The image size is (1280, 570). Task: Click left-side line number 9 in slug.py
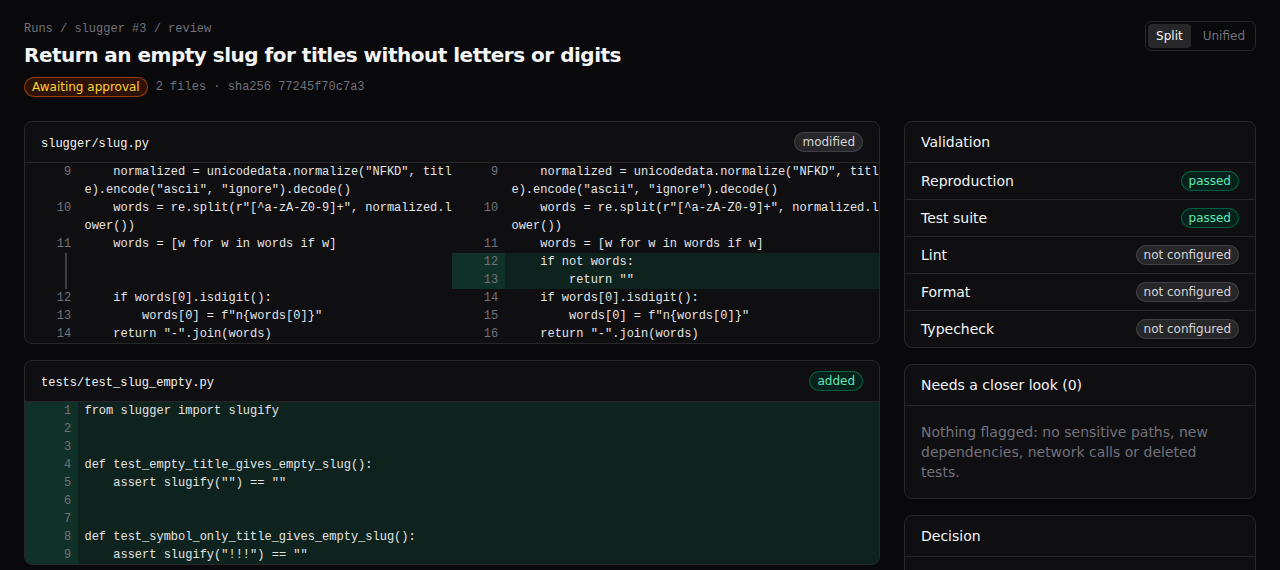click(67, 171)
